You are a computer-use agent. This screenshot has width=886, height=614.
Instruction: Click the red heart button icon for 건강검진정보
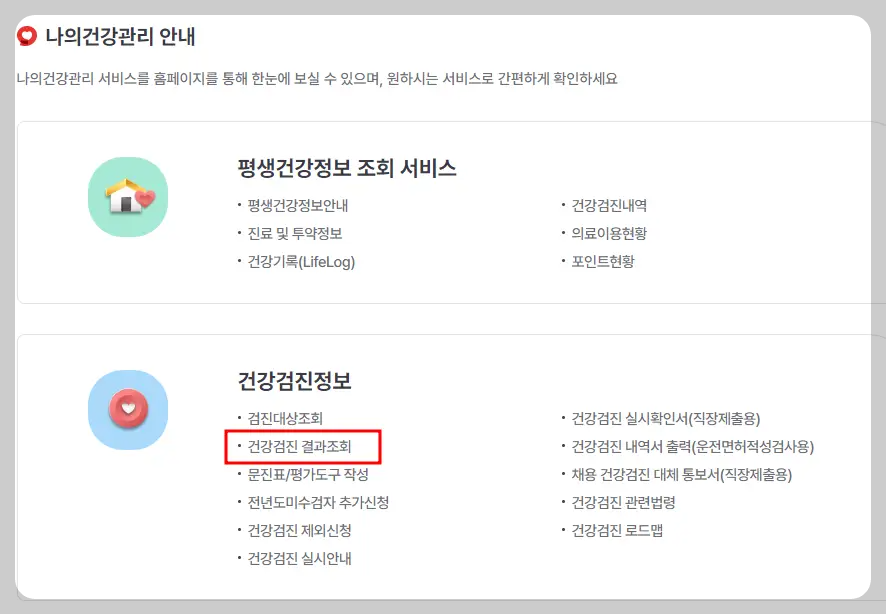(127, 409)
